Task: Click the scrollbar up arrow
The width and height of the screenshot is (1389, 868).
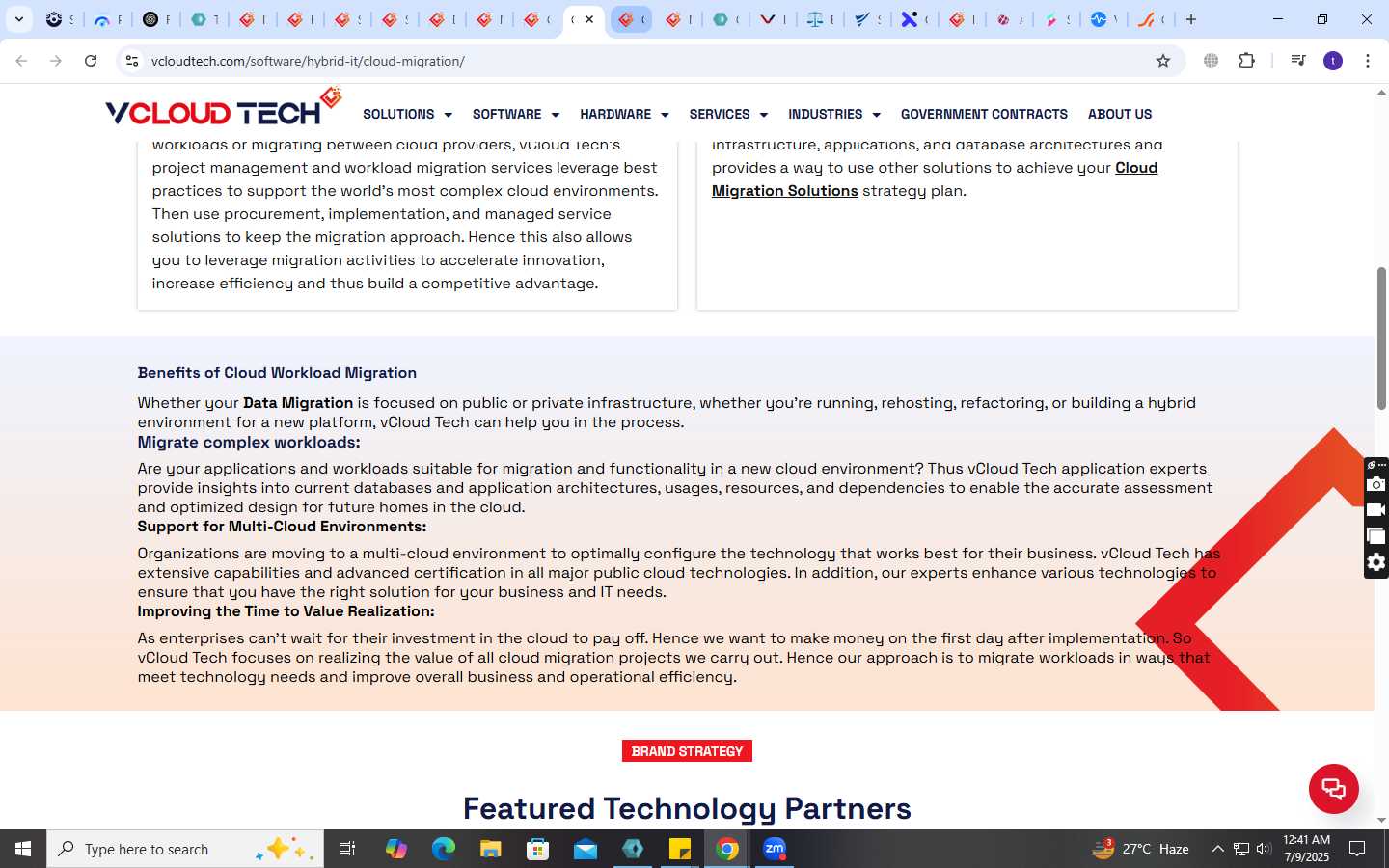Action: (1381, 93)
